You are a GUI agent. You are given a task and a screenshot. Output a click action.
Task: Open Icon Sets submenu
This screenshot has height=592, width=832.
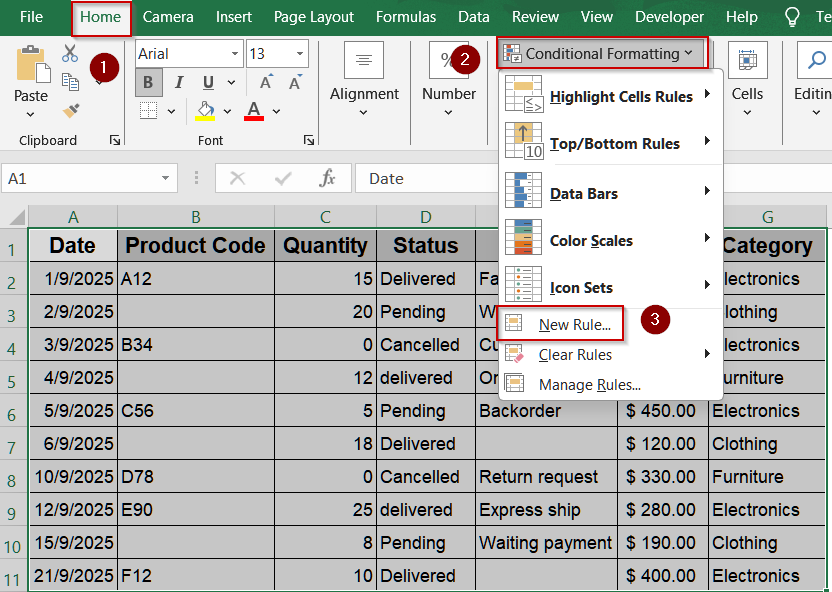(x=610, y=287)
